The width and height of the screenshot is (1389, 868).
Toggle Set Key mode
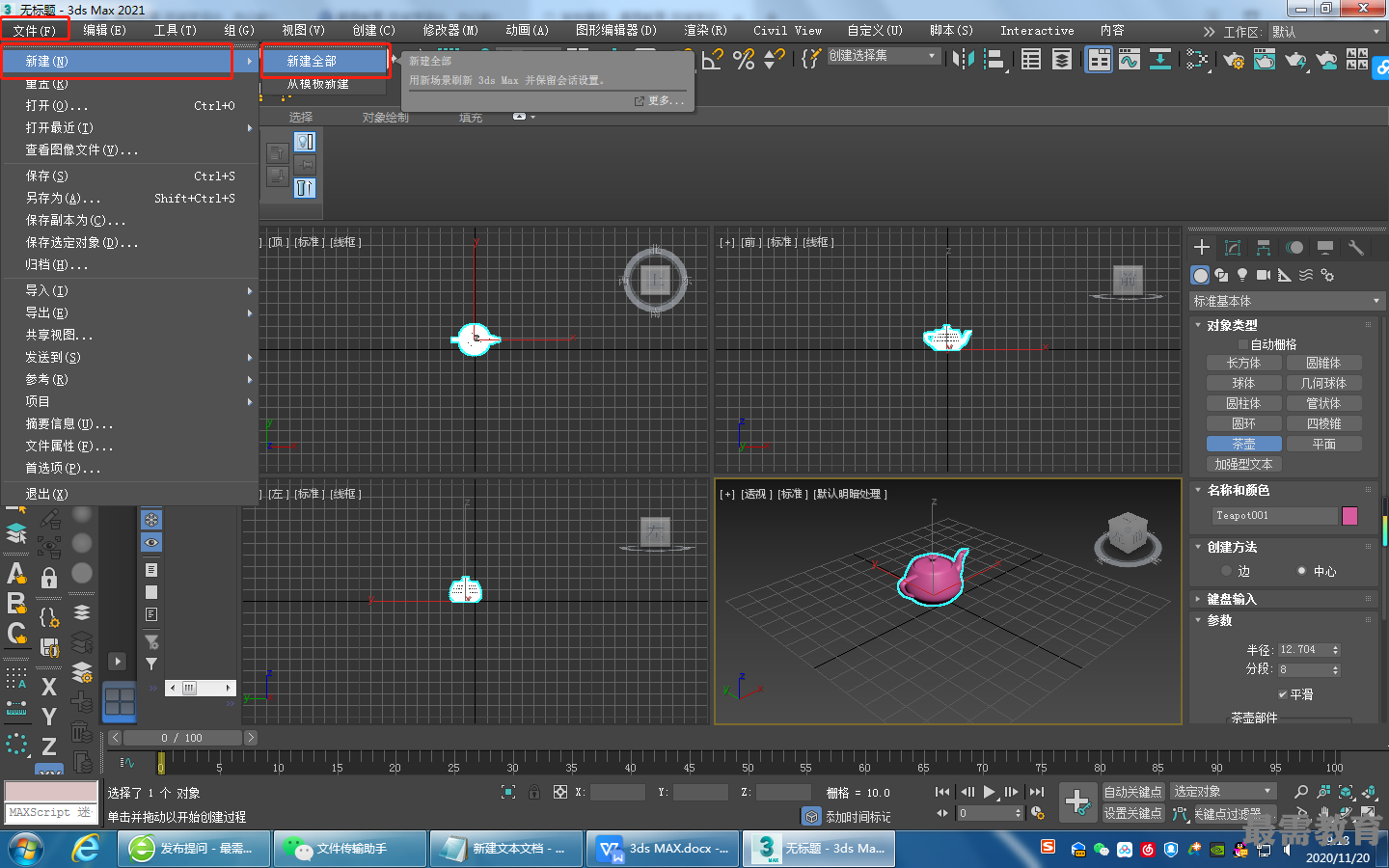1133,813
